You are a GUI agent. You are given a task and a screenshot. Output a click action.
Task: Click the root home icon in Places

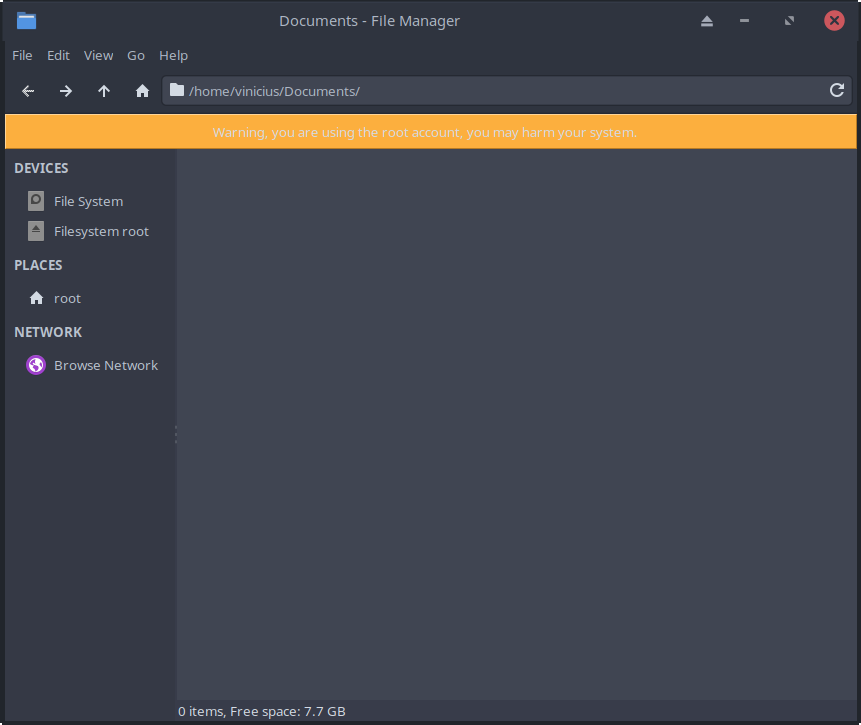[36, 298]
